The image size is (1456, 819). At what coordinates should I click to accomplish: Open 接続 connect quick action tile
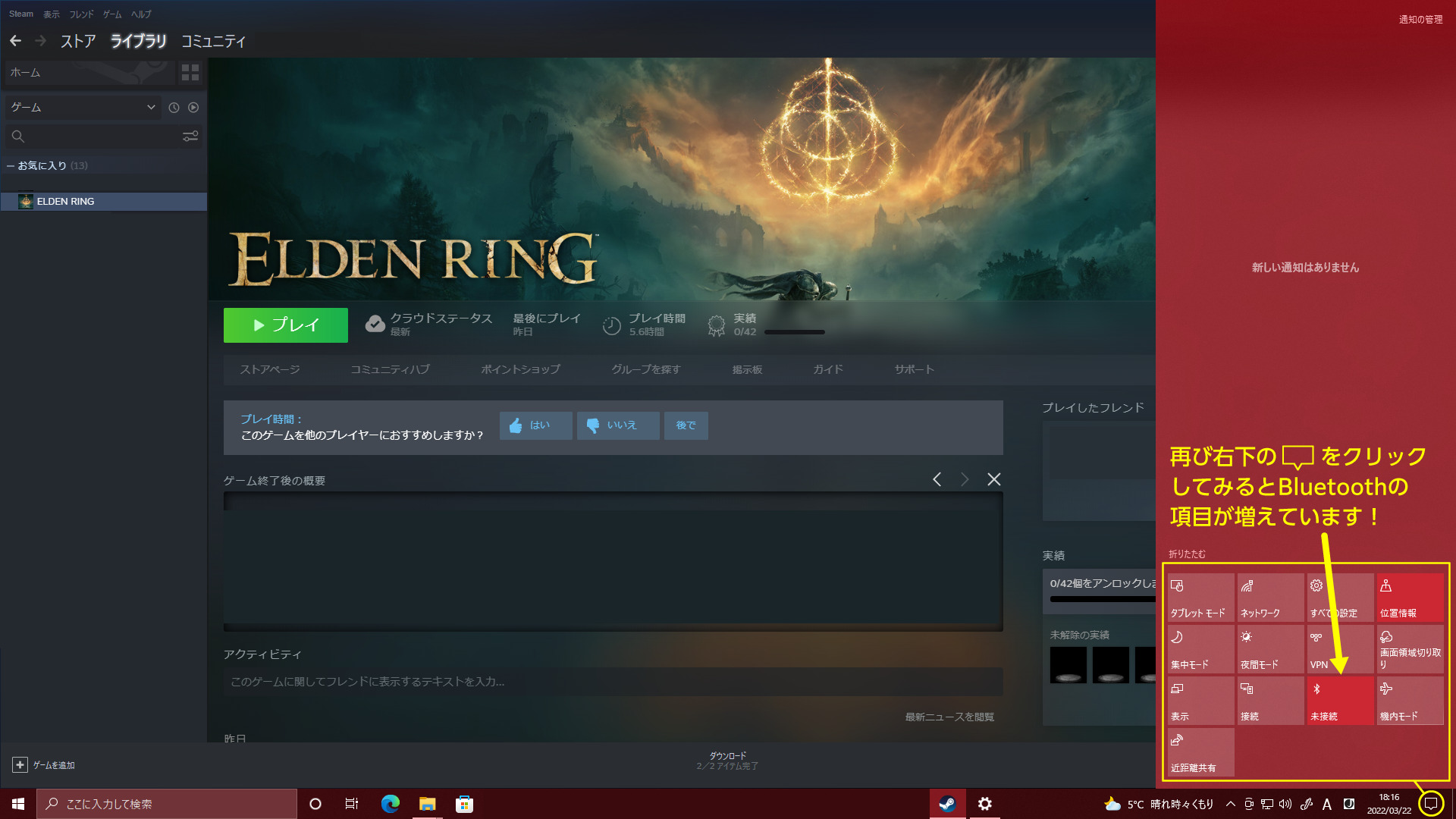pos(1270,701)
